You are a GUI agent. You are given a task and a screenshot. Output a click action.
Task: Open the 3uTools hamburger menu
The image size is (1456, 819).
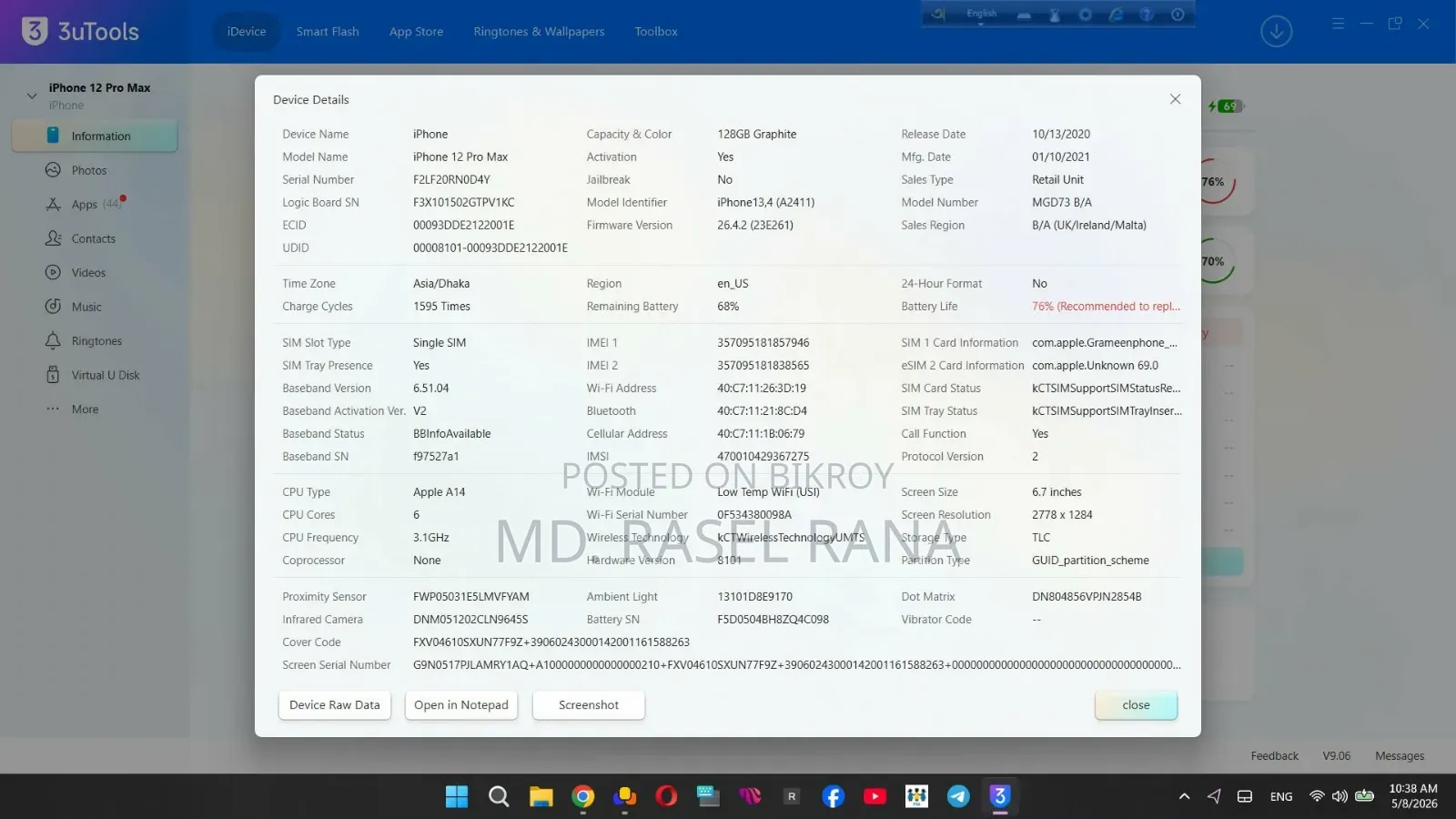(1338, 24)
